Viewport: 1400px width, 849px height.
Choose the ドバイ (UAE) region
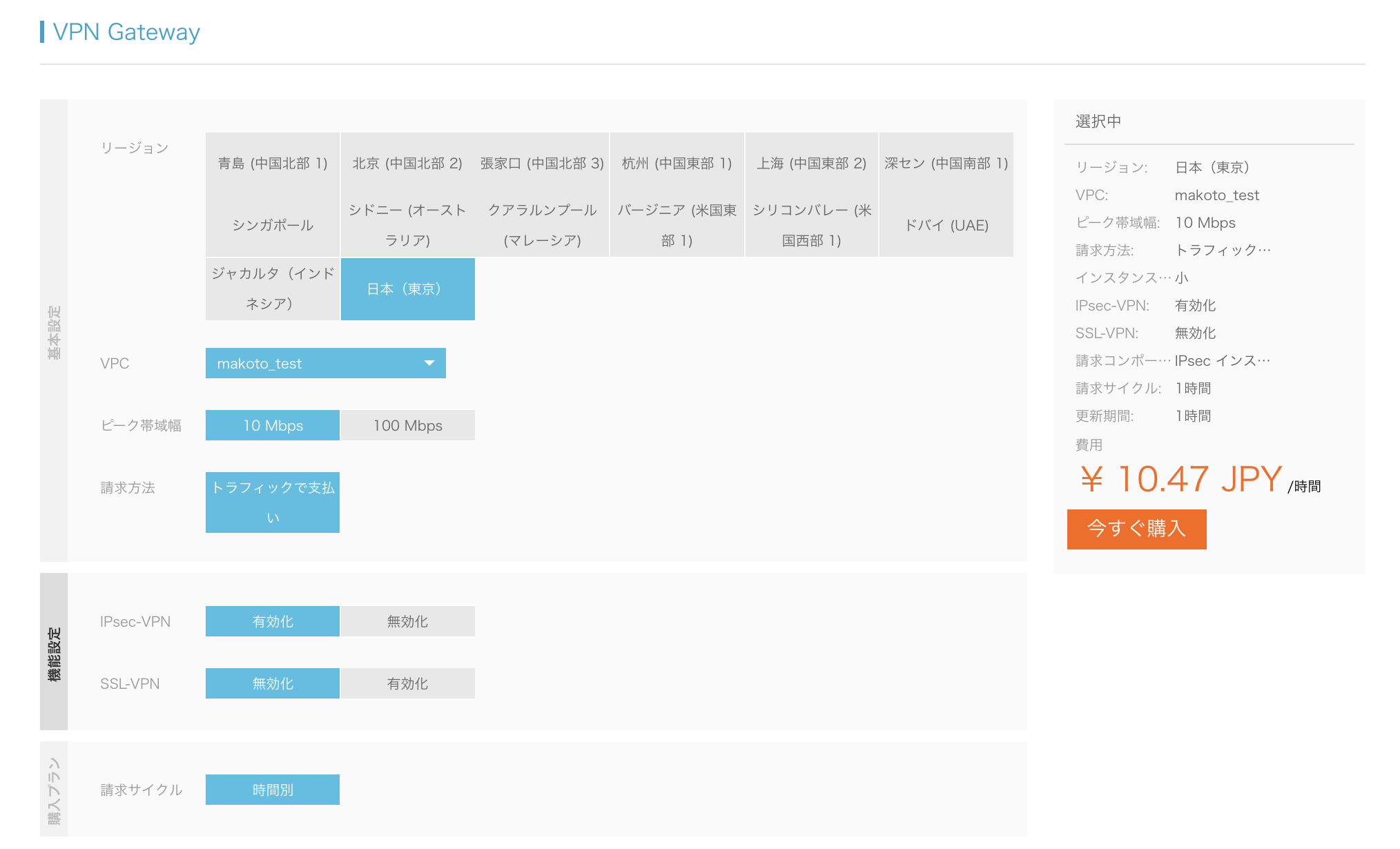(x=946, y=225)
